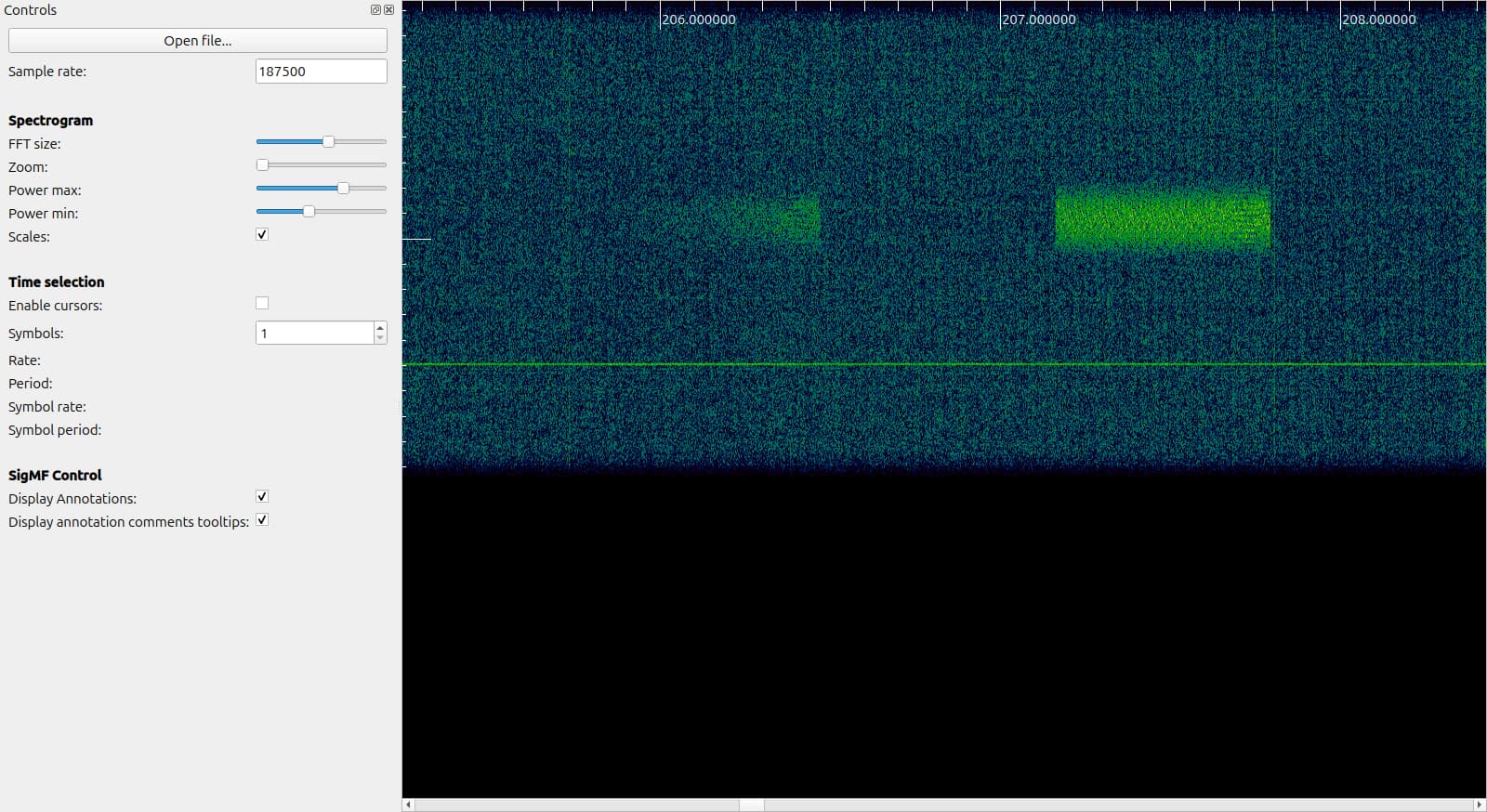Screen dimensions: 1487x812
Task: Click the 208.000000 time marker
Action: (1379, 20)
